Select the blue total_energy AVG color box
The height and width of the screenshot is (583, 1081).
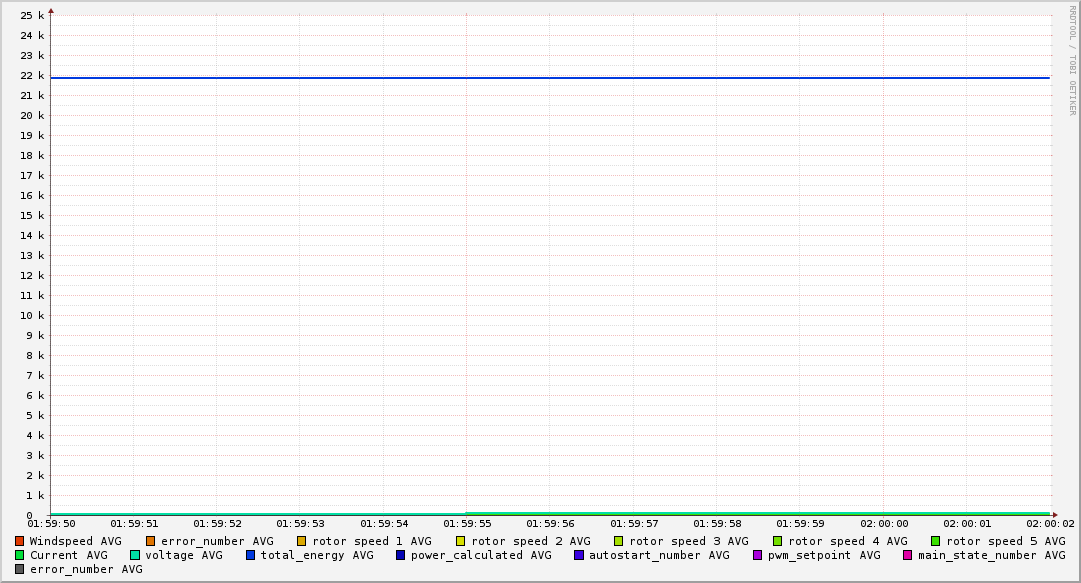pyautogui.click(x=251, y=555)
